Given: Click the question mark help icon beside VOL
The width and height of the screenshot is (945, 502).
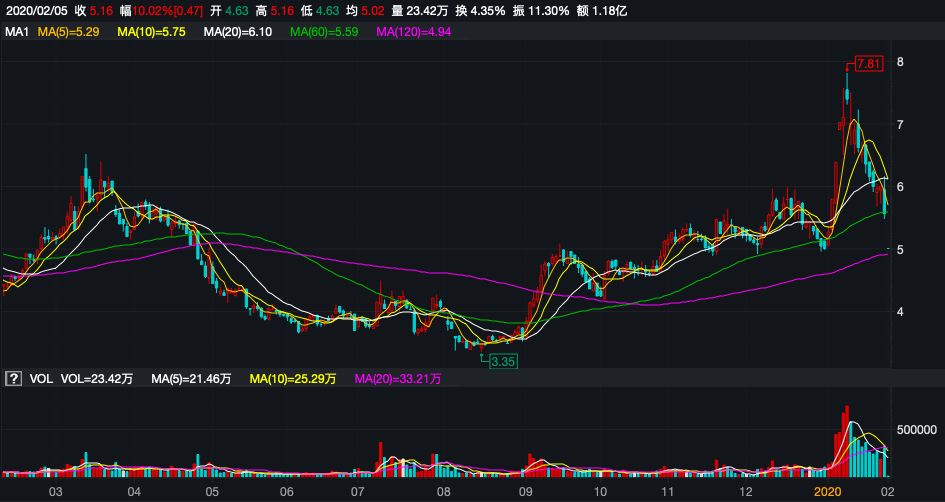Looking at the screenshot, I should tap(14, 379).
